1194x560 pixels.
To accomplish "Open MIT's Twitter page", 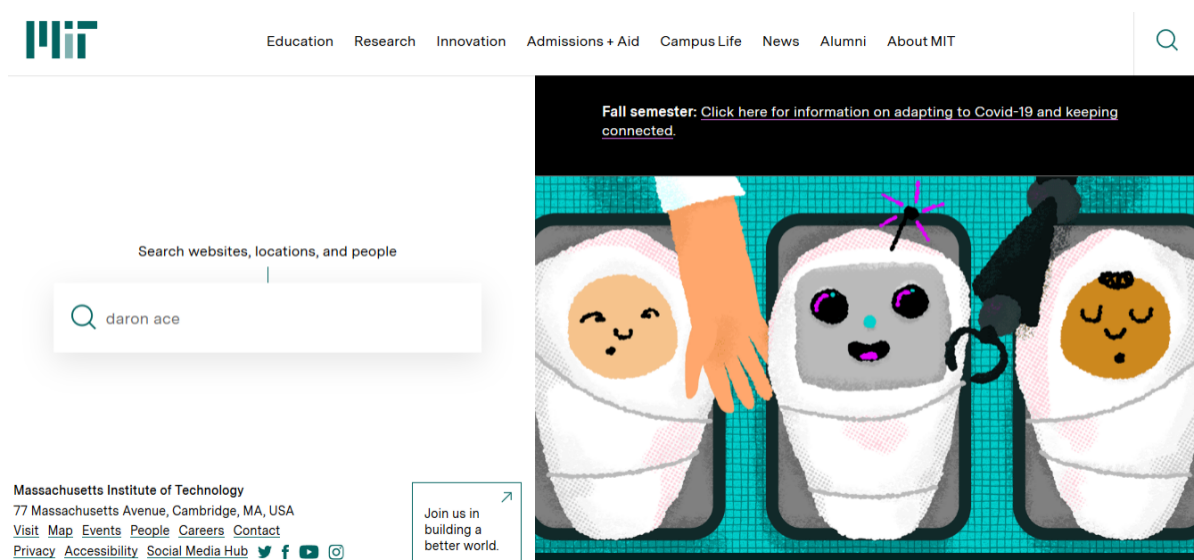I will pyautogui.click(x=265, y=552).
